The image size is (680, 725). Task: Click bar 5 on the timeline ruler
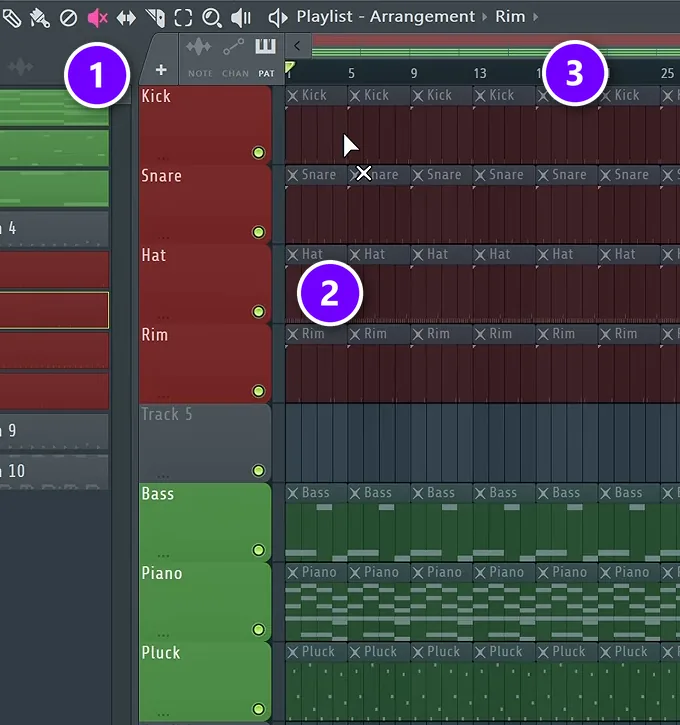(351, 73)
